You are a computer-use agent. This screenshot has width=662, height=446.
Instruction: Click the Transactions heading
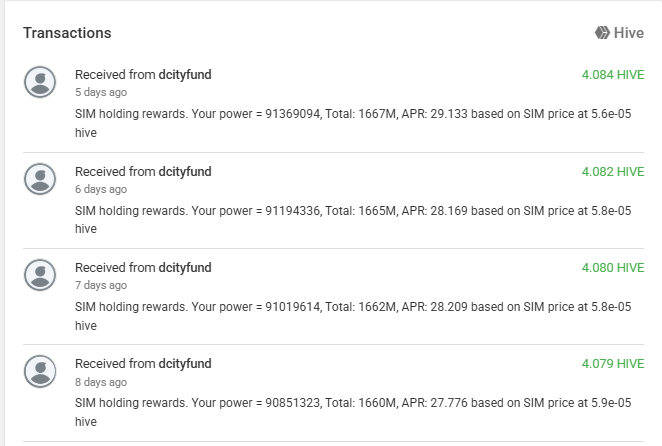click(67, 33)
